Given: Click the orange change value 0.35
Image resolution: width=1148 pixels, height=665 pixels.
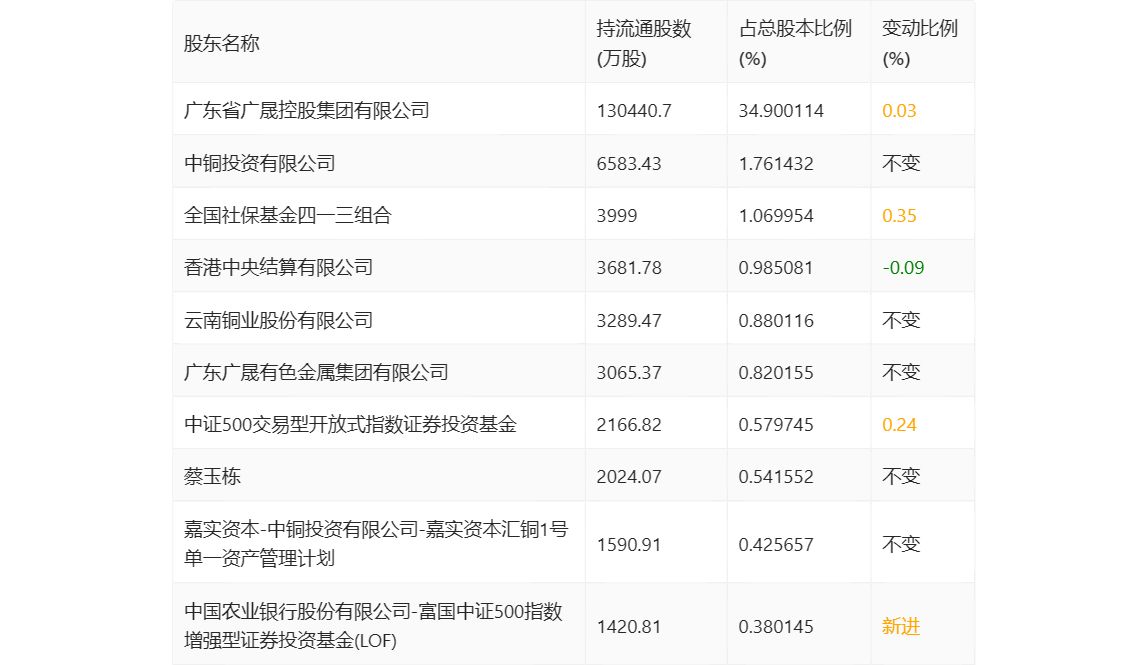Looking at the screenshot, I should (899, 215).
